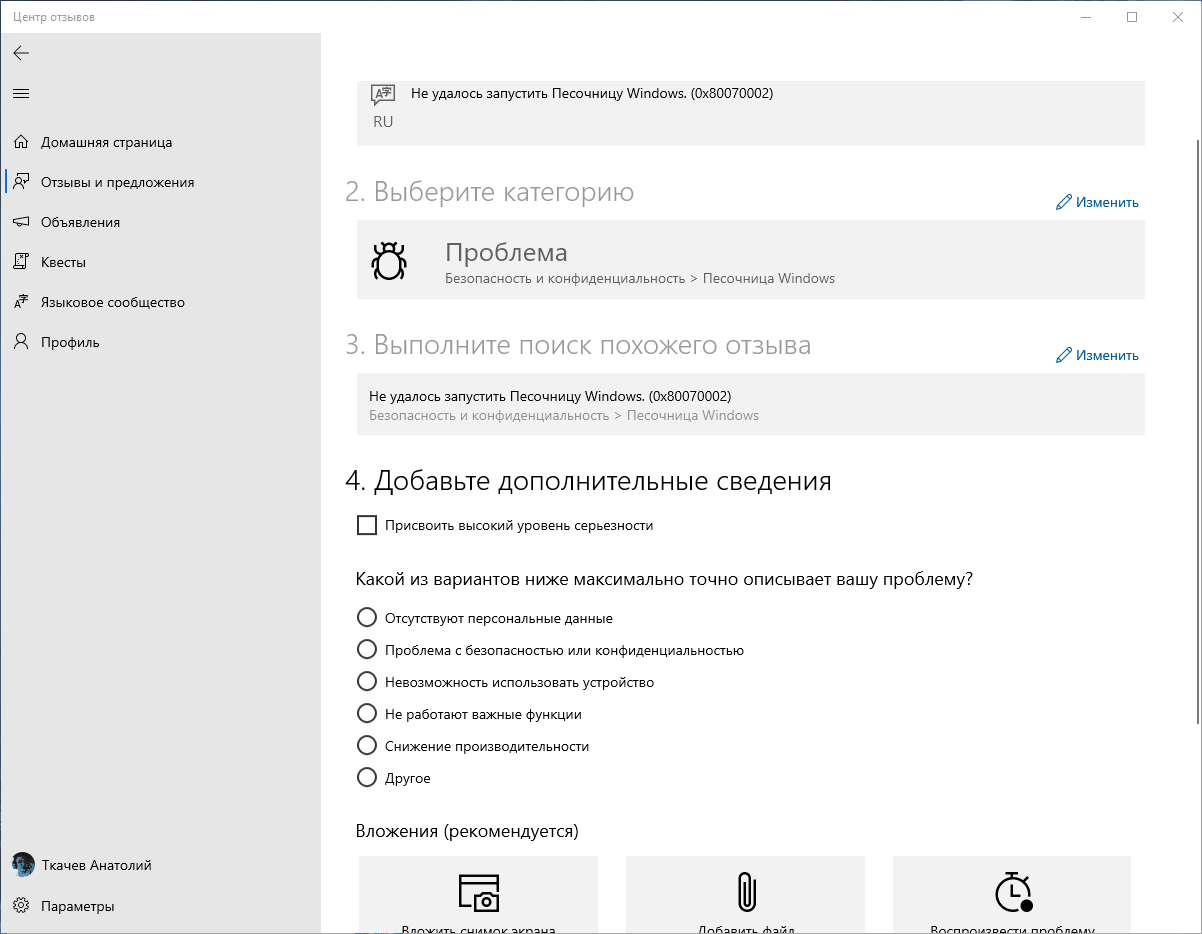
Task: Open the Профиль page
Action: pos(160,342)
